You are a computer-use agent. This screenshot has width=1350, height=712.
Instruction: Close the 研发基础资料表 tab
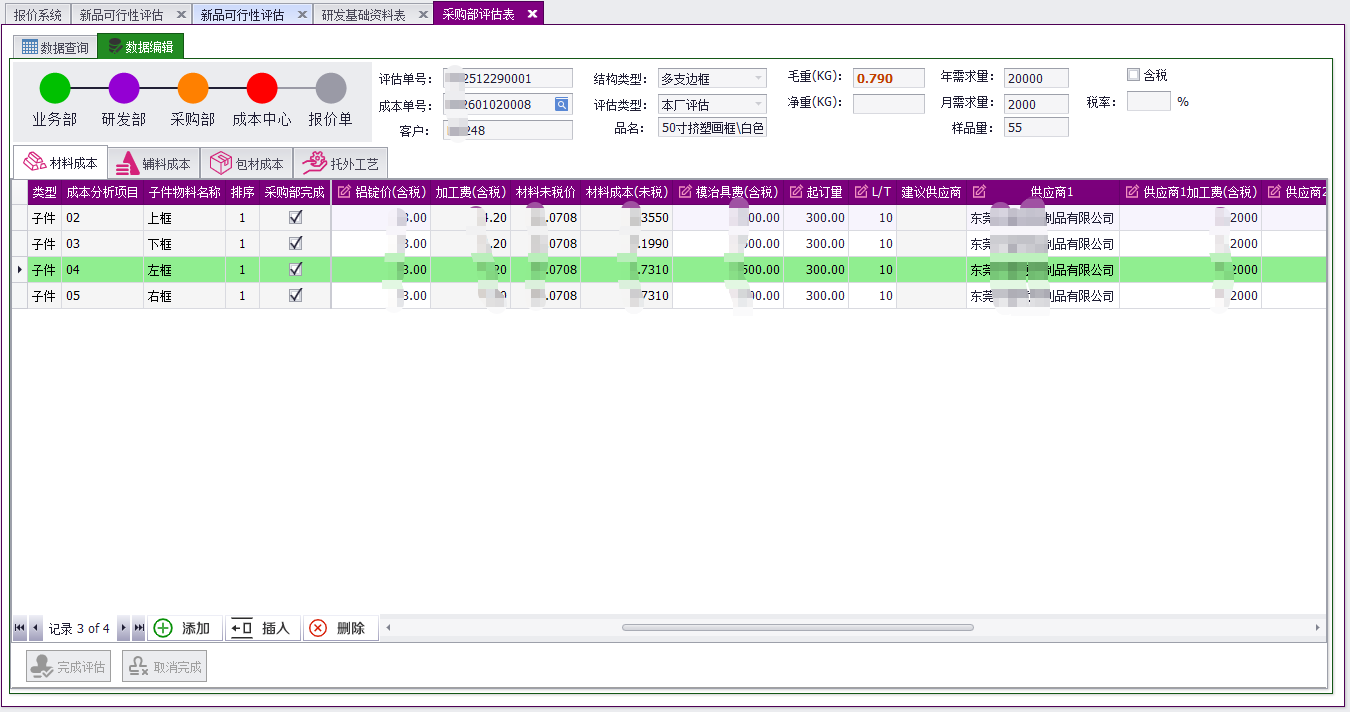pyautogui.click(x=423, y=15)
